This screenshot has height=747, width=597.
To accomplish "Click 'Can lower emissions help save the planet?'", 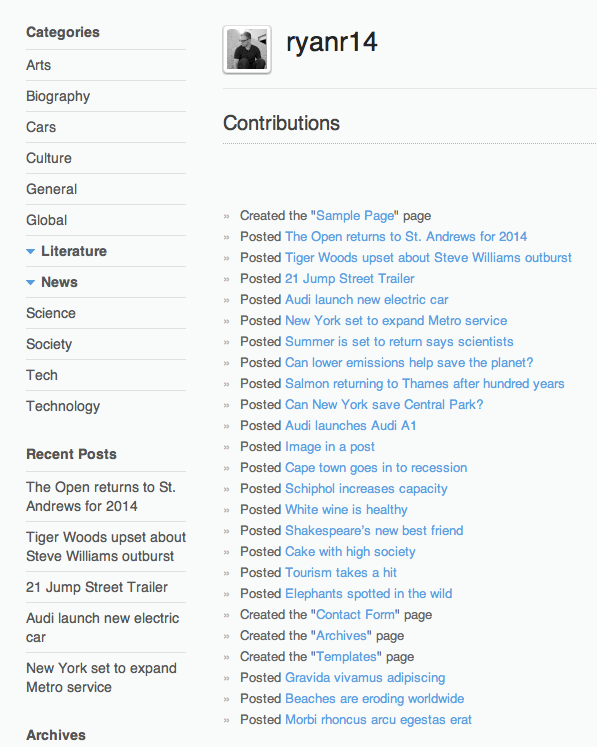I will (409, 363).
